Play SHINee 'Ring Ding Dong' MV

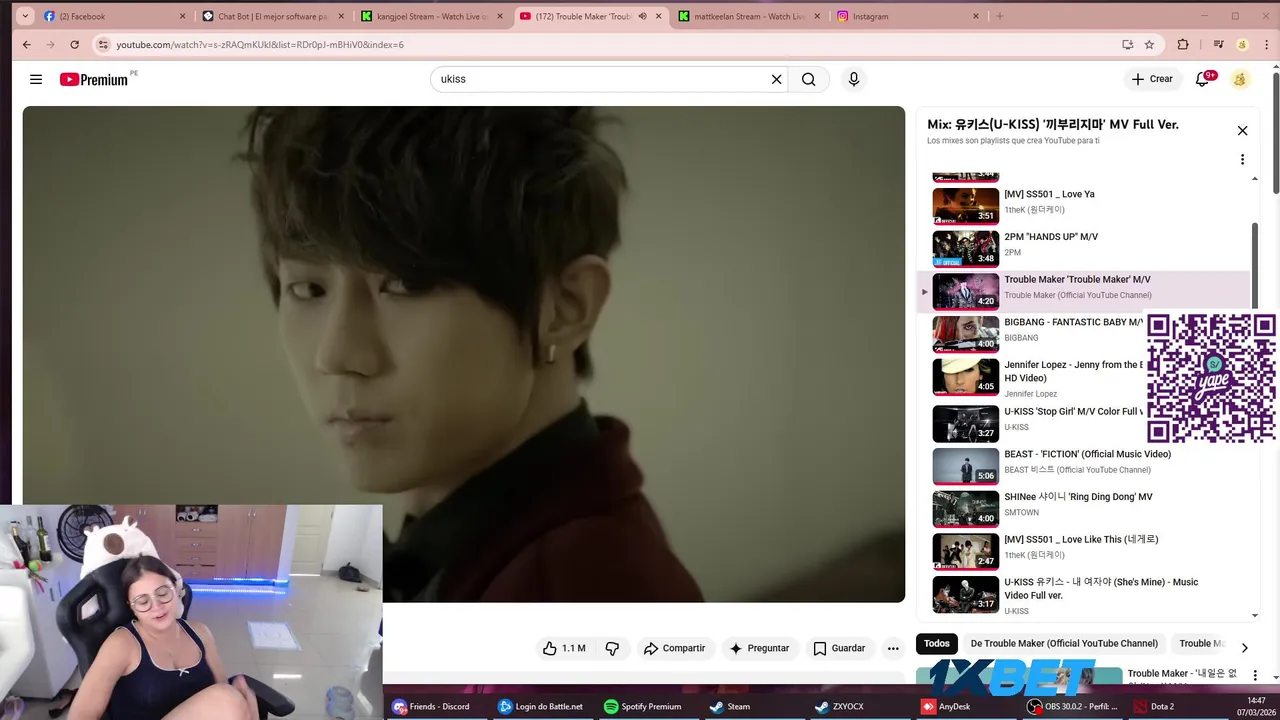[x=1084, y=509]
